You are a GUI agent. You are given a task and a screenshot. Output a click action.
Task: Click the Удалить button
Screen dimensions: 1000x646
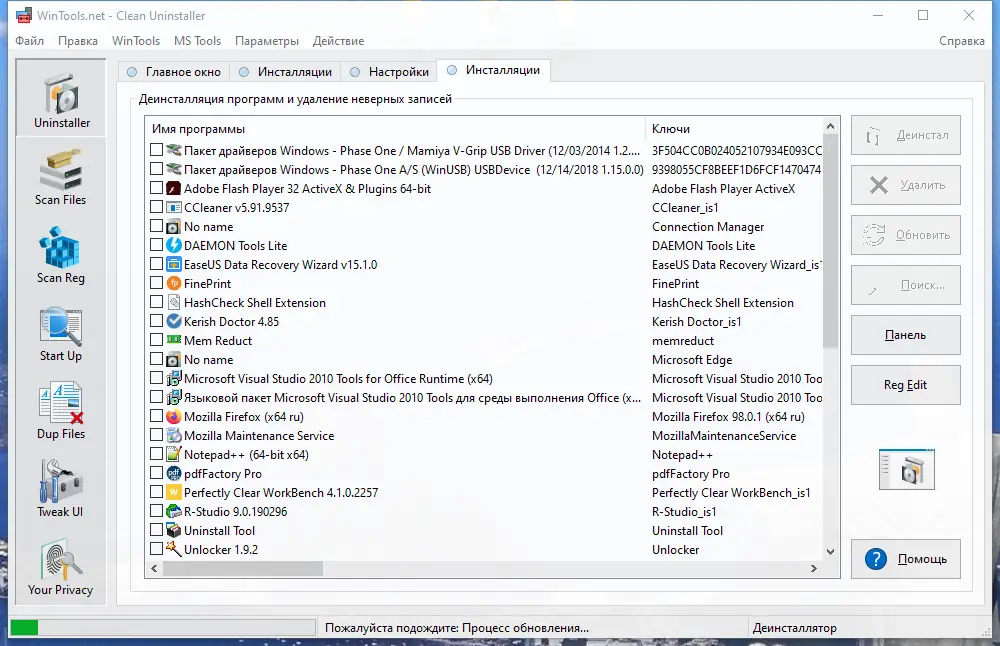click(906, 185)
